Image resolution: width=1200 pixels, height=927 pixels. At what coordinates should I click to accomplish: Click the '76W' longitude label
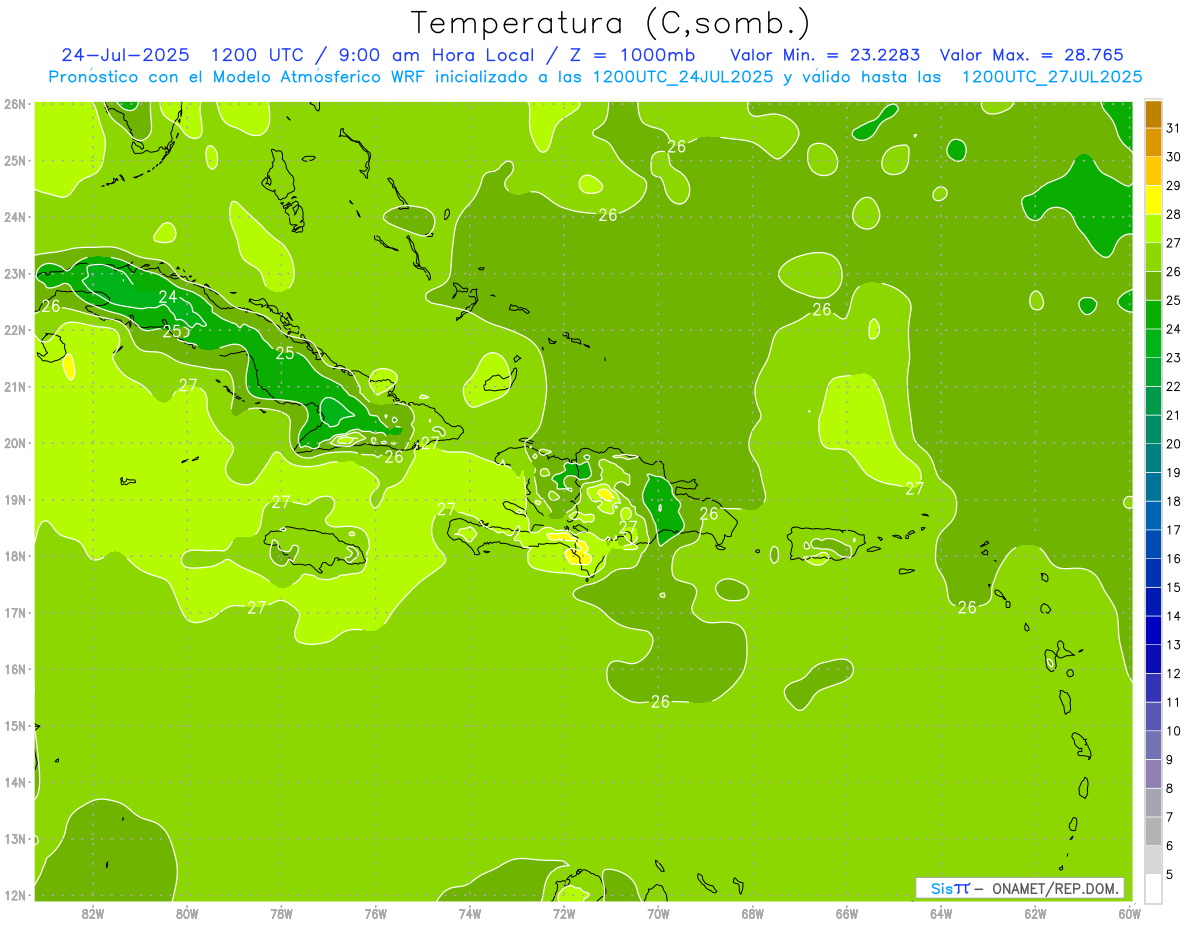point(375,913)
